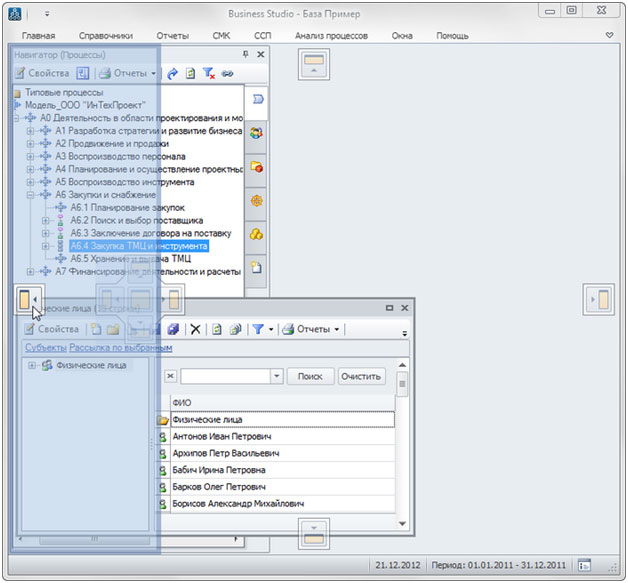628x583 pixels.
Task: Click the top dock position indicator
Action: [314, 65]
